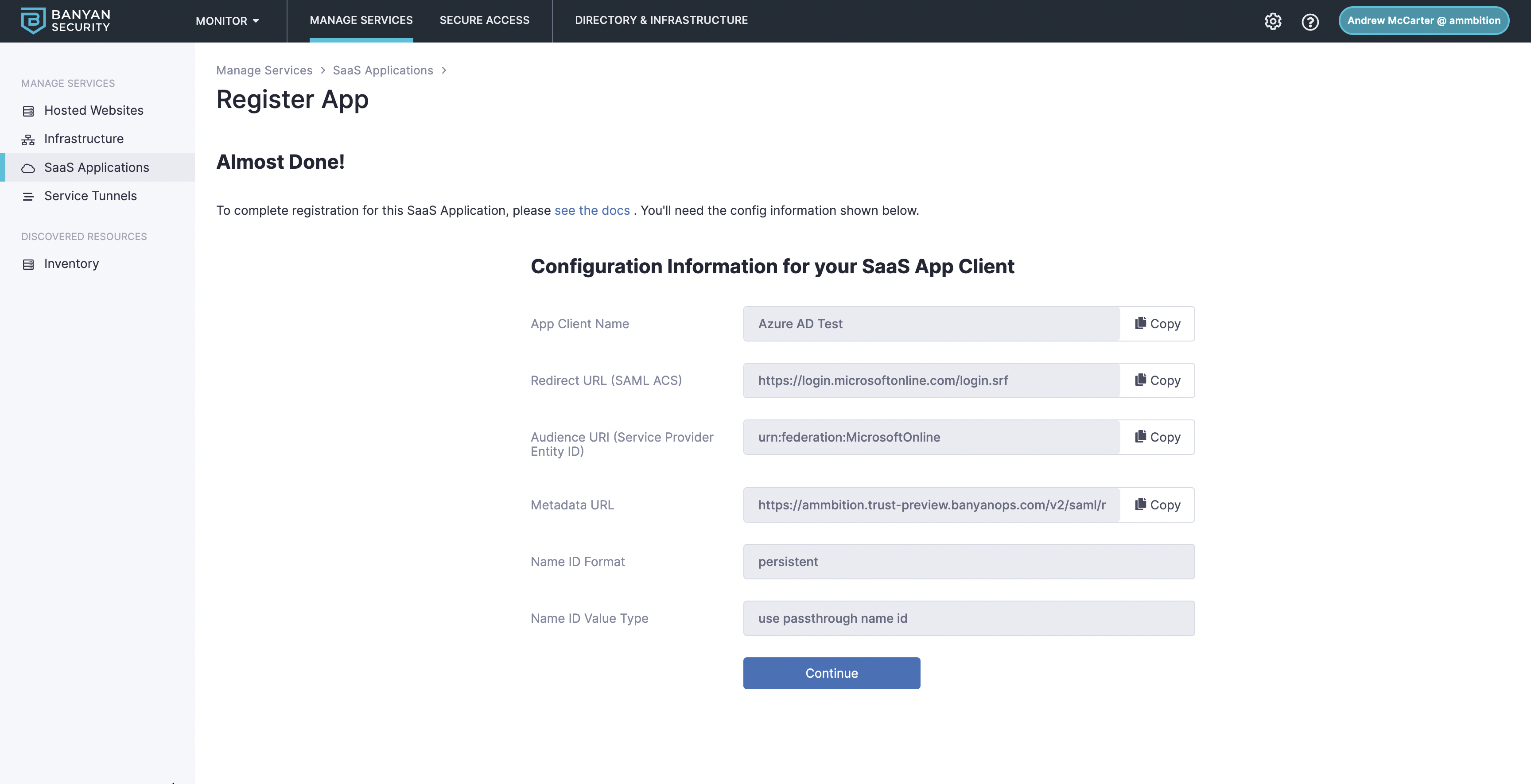Click the Service Tunnels list icon
The width and height of the screenshot is (1531, 784).
pos(28,197)
